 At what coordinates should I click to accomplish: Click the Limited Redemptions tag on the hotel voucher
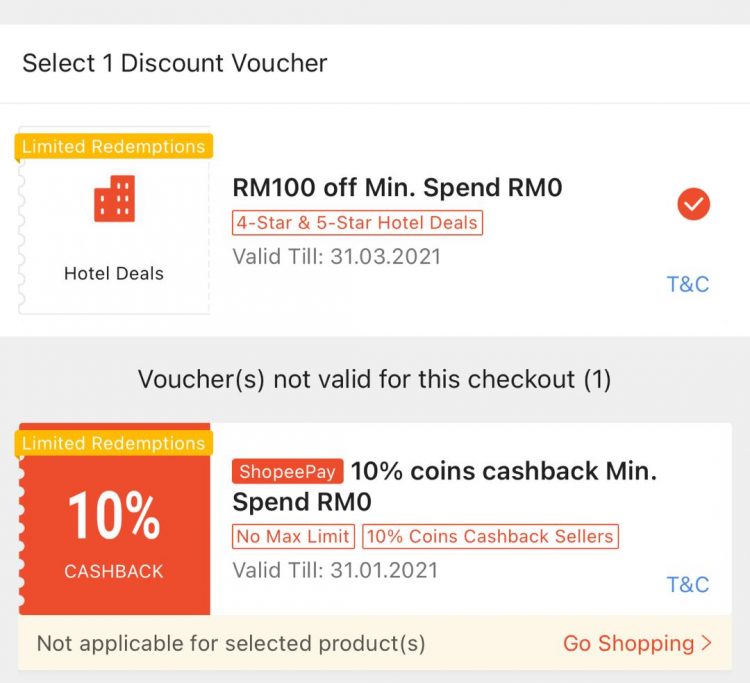113,147
